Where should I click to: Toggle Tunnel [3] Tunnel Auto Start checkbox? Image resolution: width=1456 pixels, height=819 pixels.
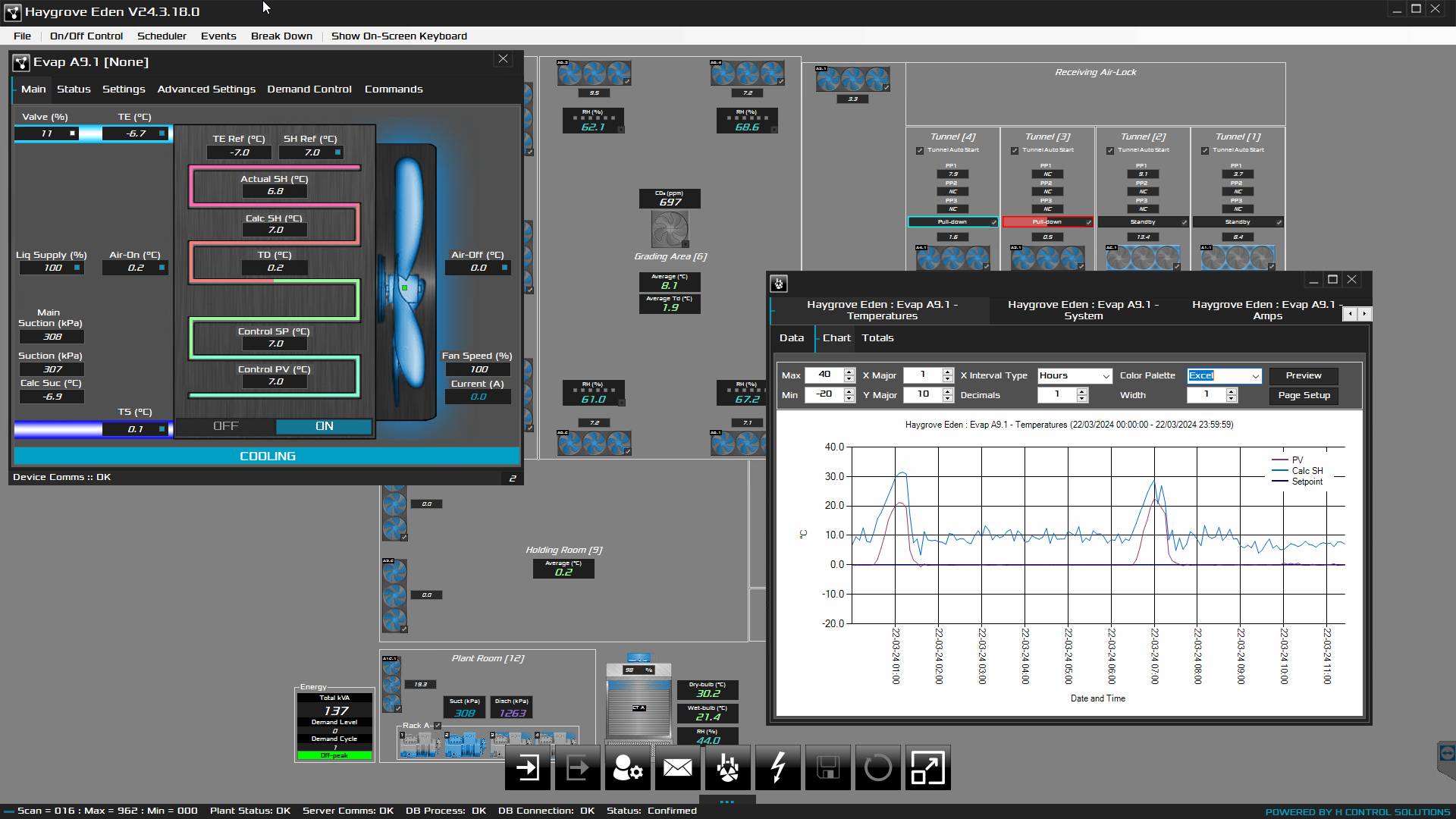pyautogui.click(x=1015, y=150)
